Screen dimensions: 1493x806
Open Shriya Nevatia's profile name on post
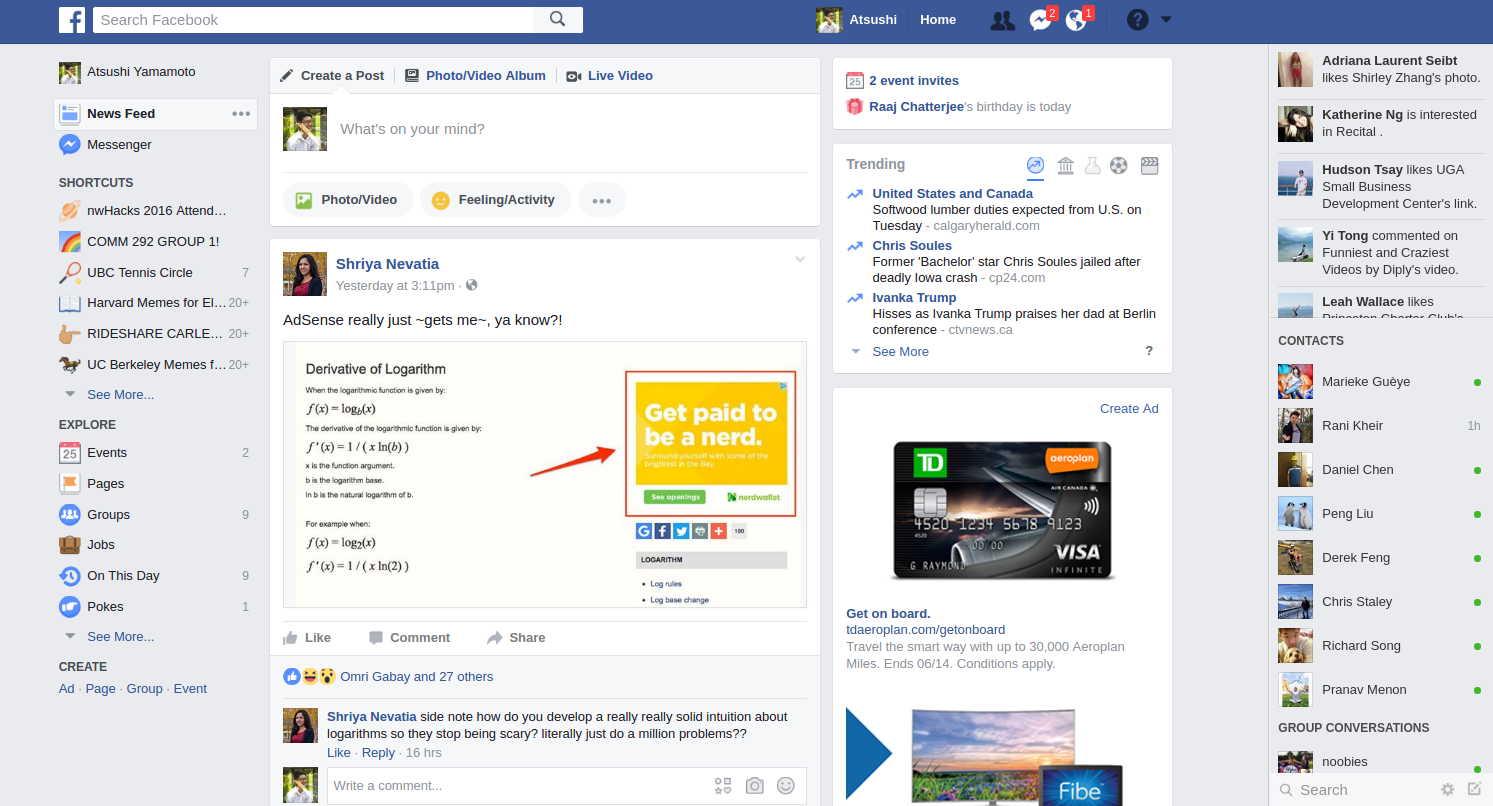point(387,264)
